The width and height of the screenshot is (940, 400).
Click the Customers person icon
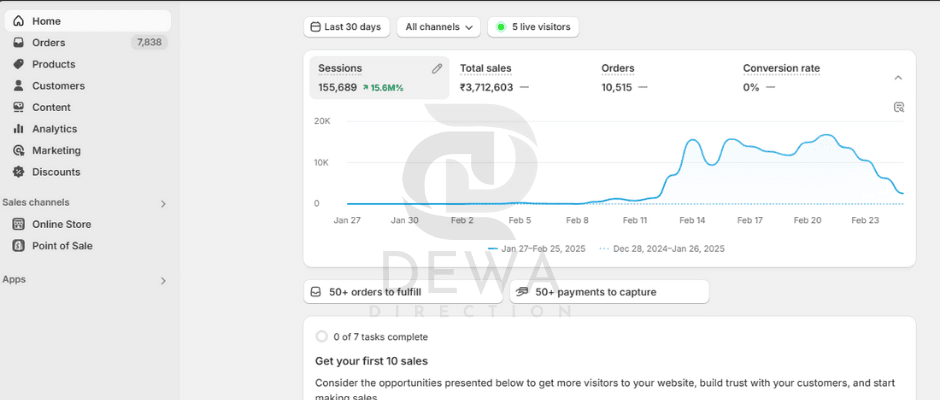pos(18,86)
